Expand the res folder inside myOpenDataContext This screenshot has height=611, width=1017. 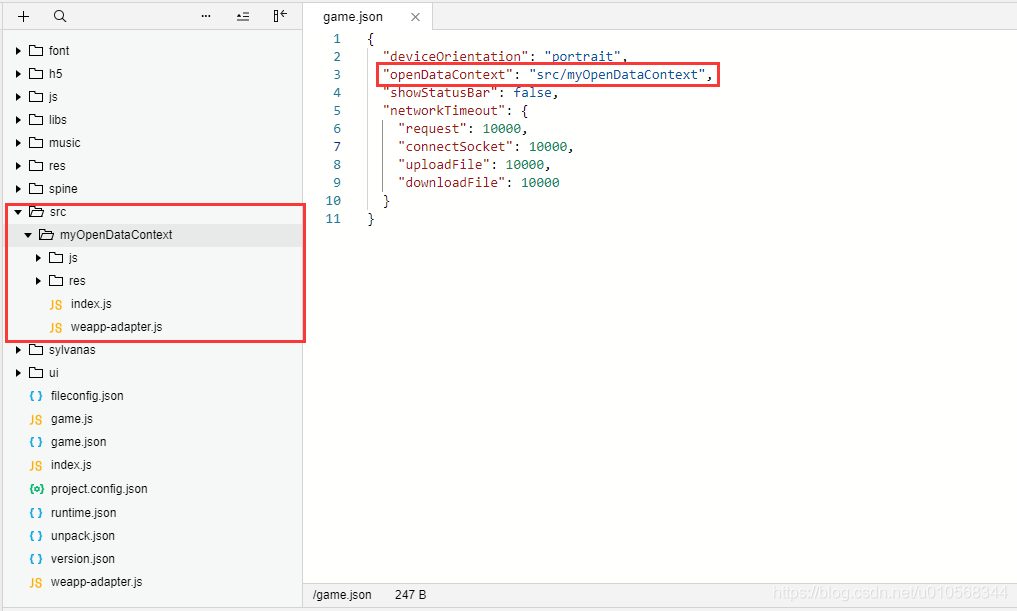38,281
